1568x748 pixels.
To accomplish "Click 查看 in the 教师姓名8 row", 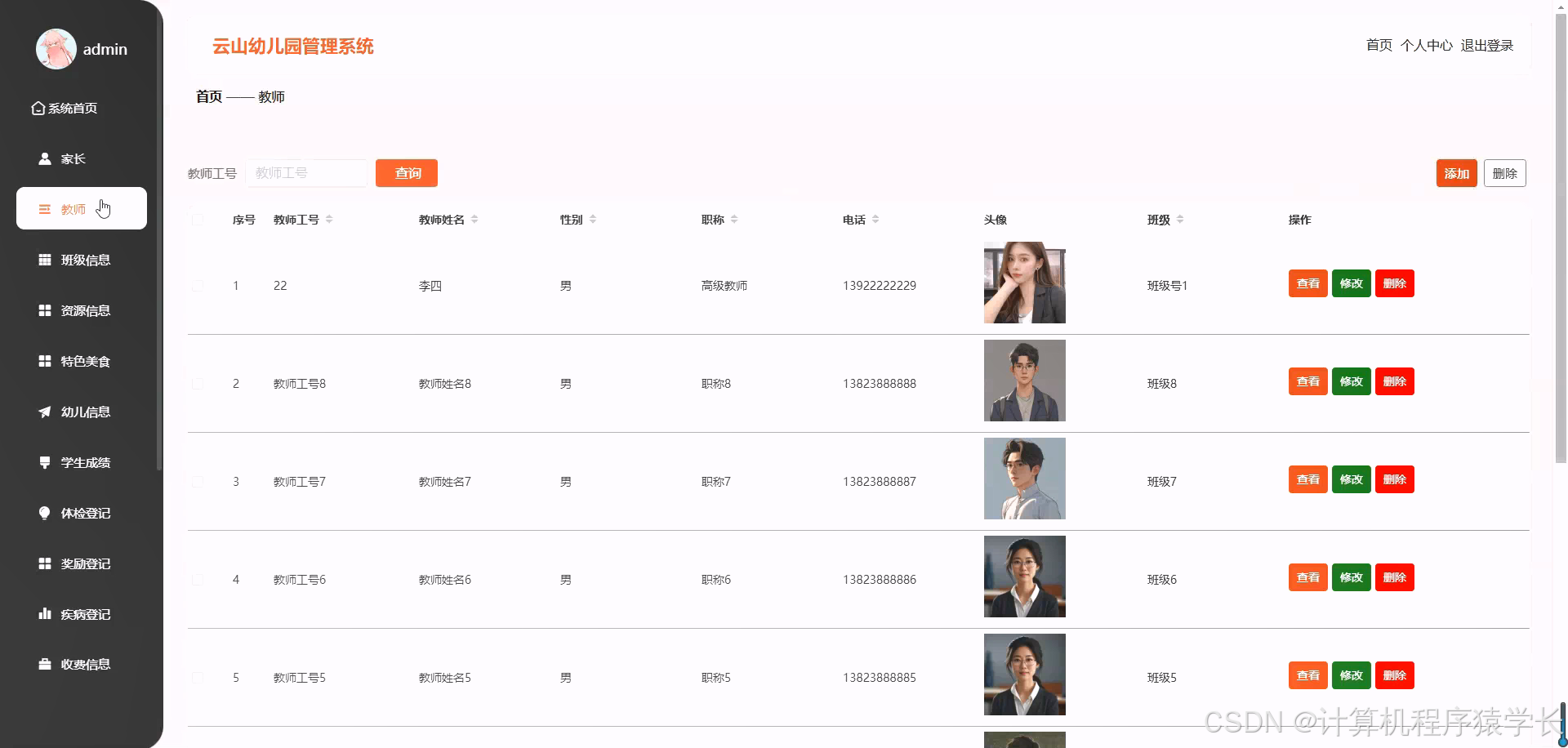I will [x=1308, y=381].
